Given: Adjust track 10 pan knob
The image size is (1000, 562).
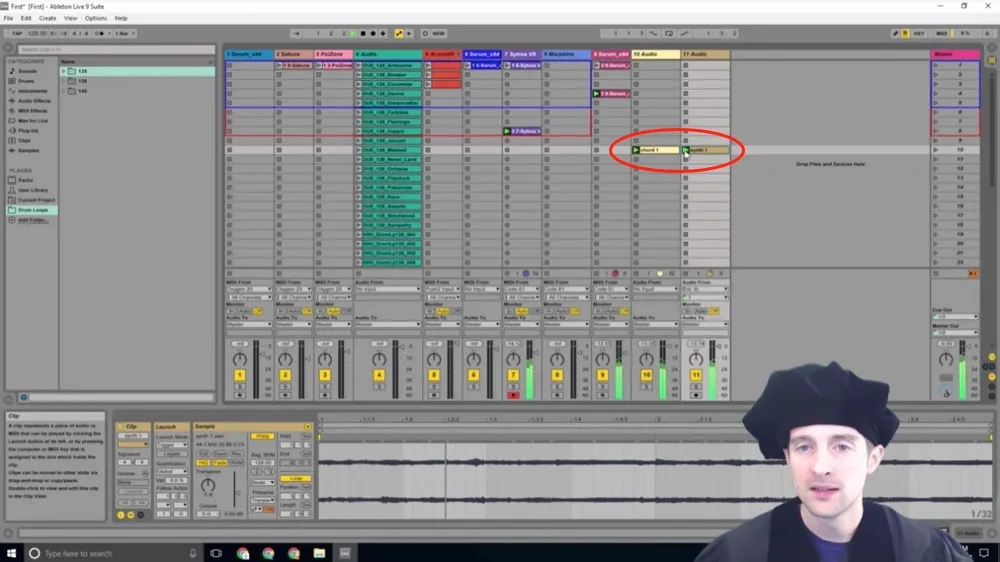Looking at the screenshot, I should coord(646,359).
